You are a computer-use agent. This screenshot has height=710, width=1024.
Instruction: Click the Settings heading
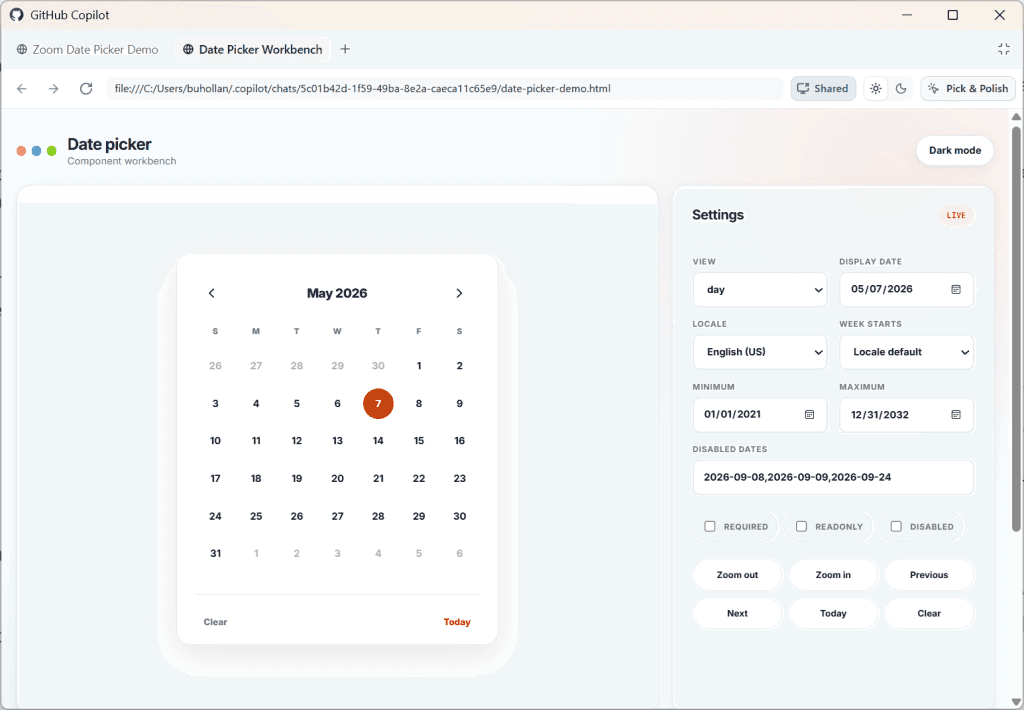718,215
